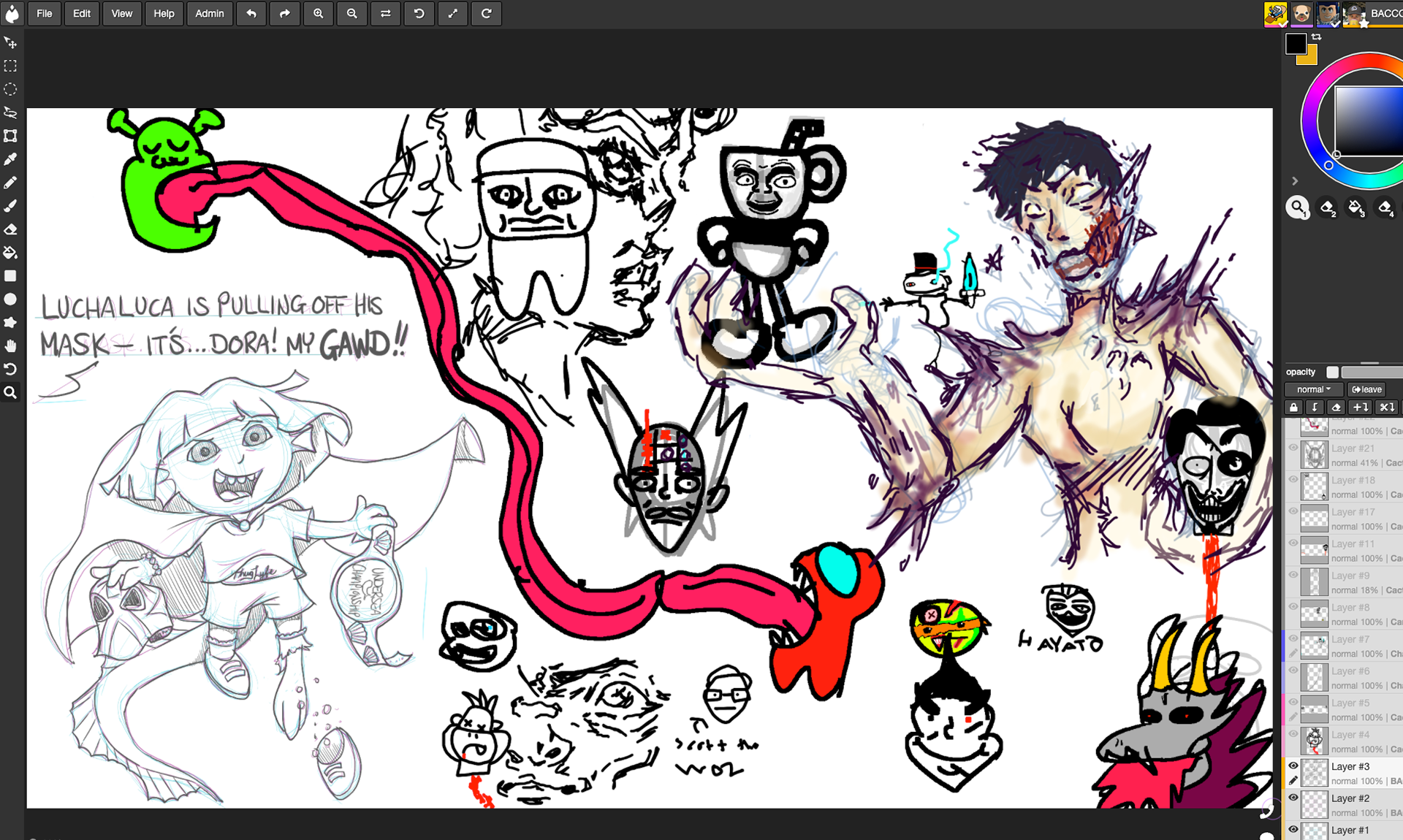Zoom in with the plus magnifier button

tap(319, 13)
